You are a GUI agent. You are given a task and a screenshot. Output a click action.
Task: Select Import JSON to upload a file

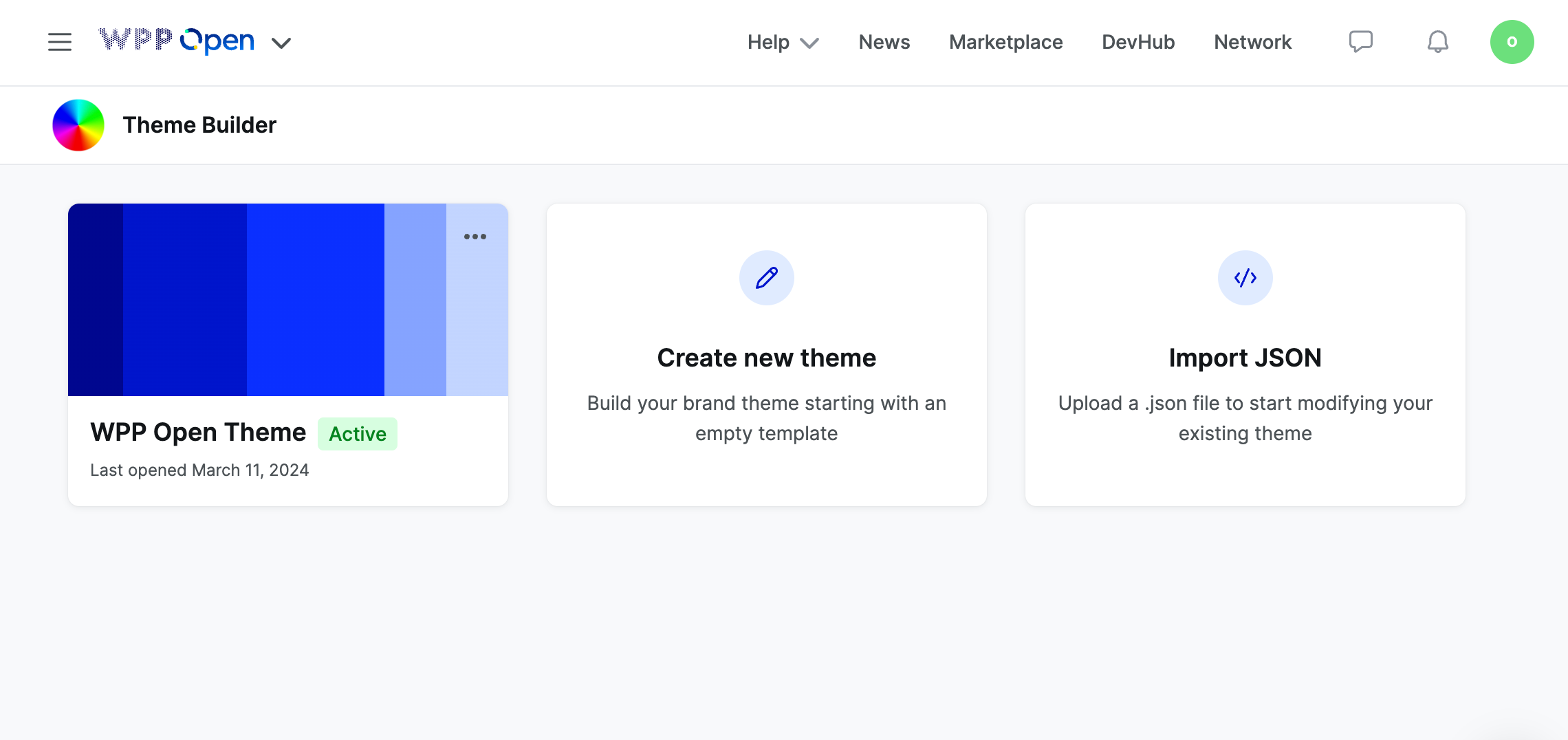pyautogui.click(x=1245, y=357)
